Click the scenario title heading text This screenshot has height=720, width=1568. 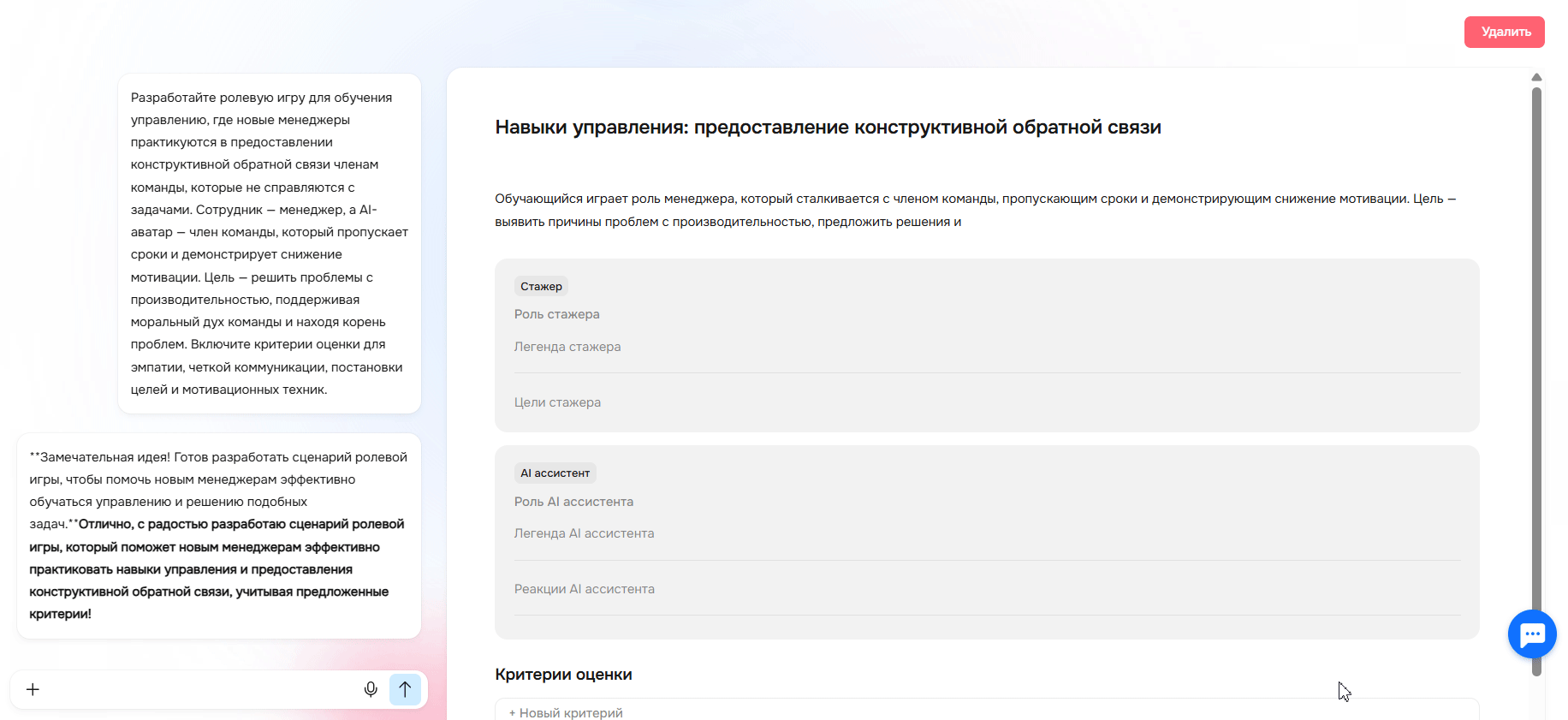click(x=828, y=128)
